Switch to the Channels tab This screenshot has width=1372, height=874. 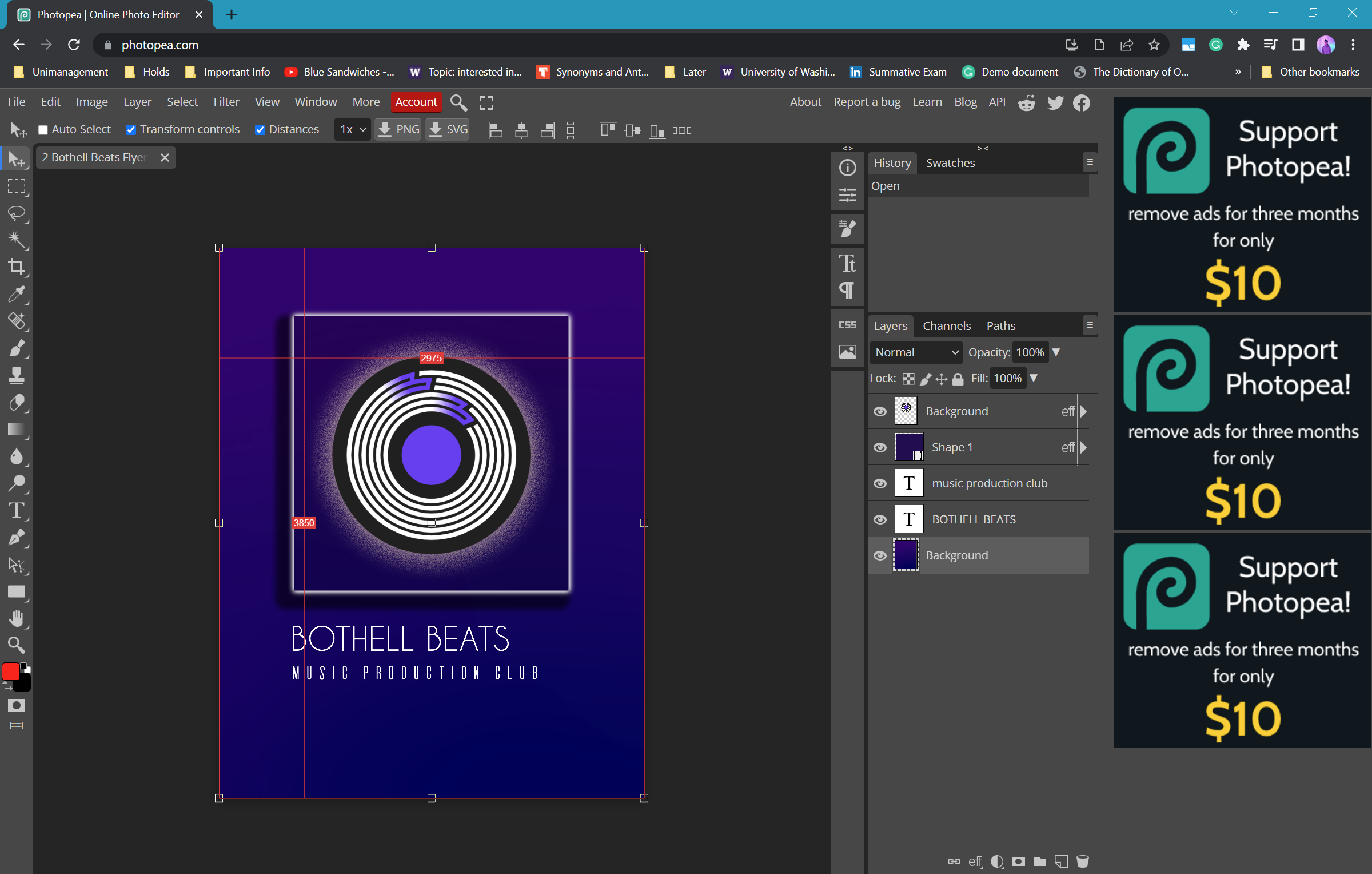point(946,325)
